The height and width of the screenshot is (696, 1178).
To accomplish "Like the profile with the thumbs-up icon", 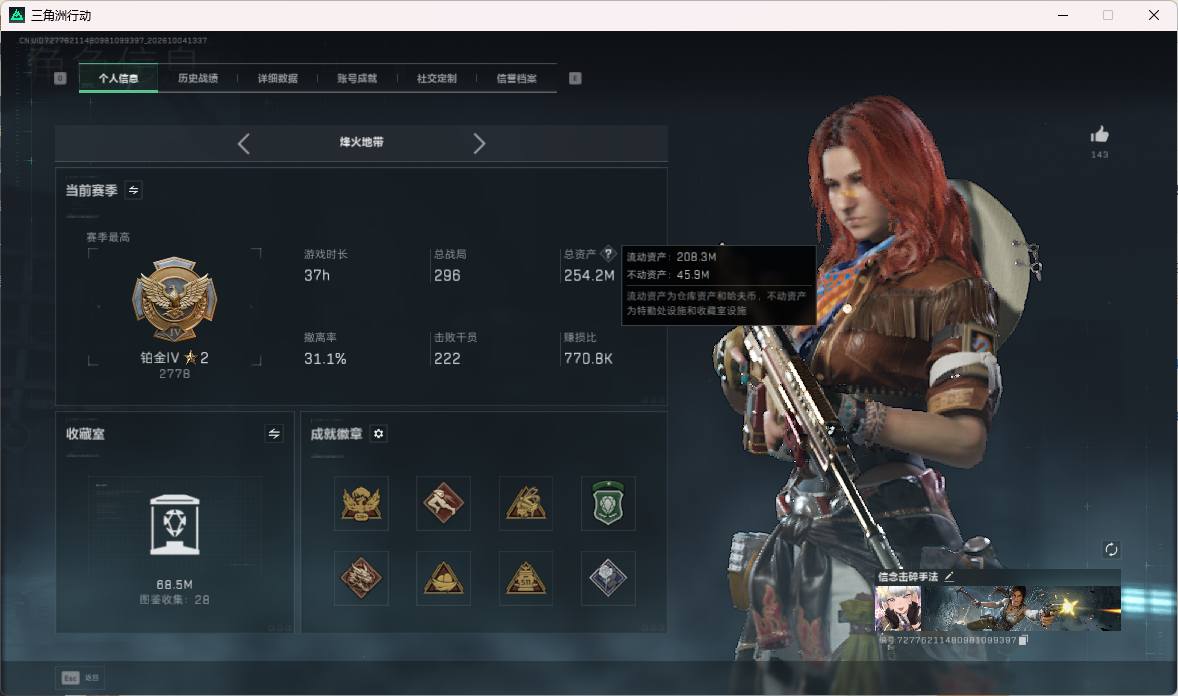I will coord(1099,135).
